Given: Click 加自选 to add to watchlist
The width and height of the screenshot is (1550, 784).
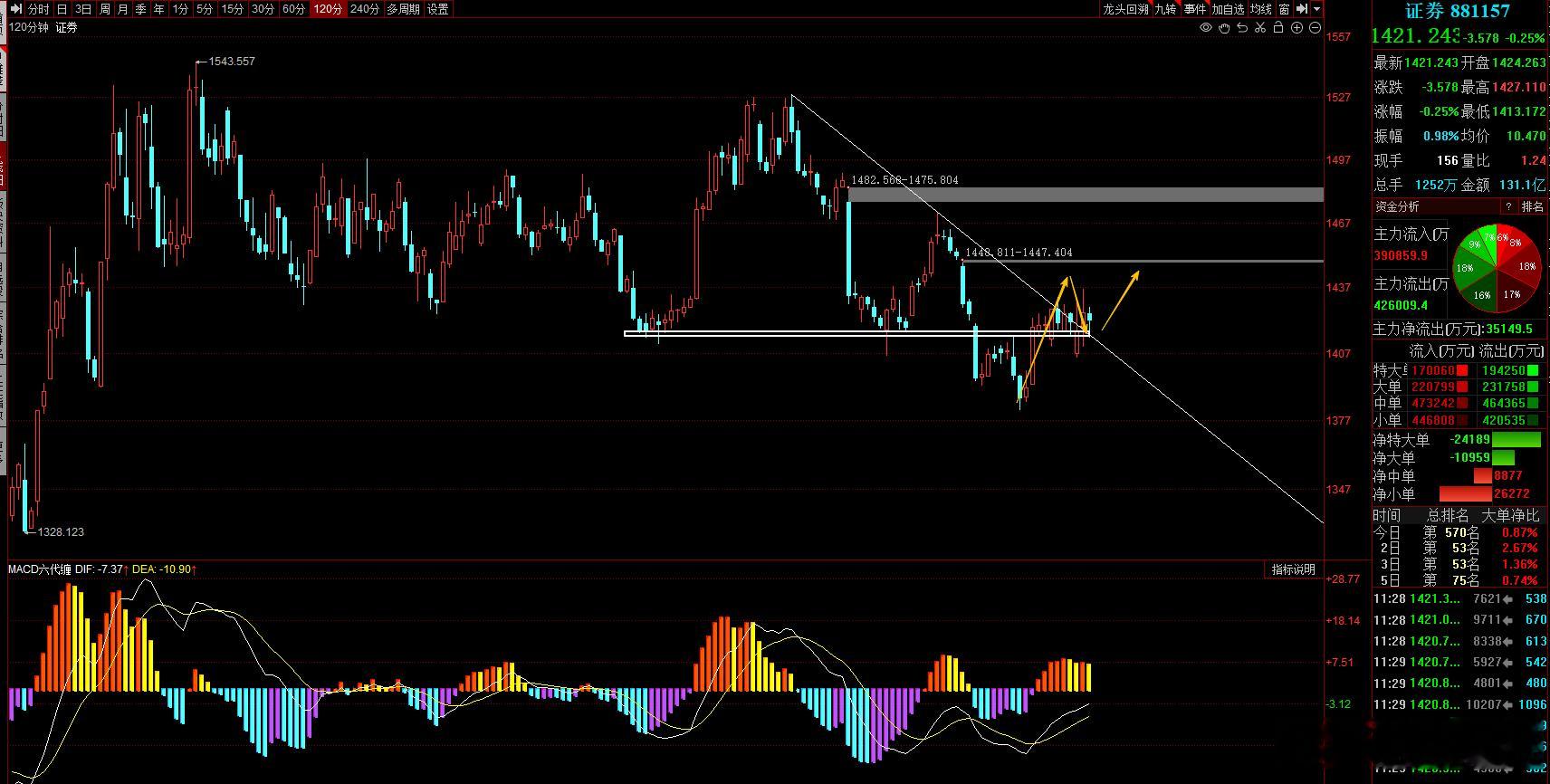Looking at the screenshot, I should 1228,9.
